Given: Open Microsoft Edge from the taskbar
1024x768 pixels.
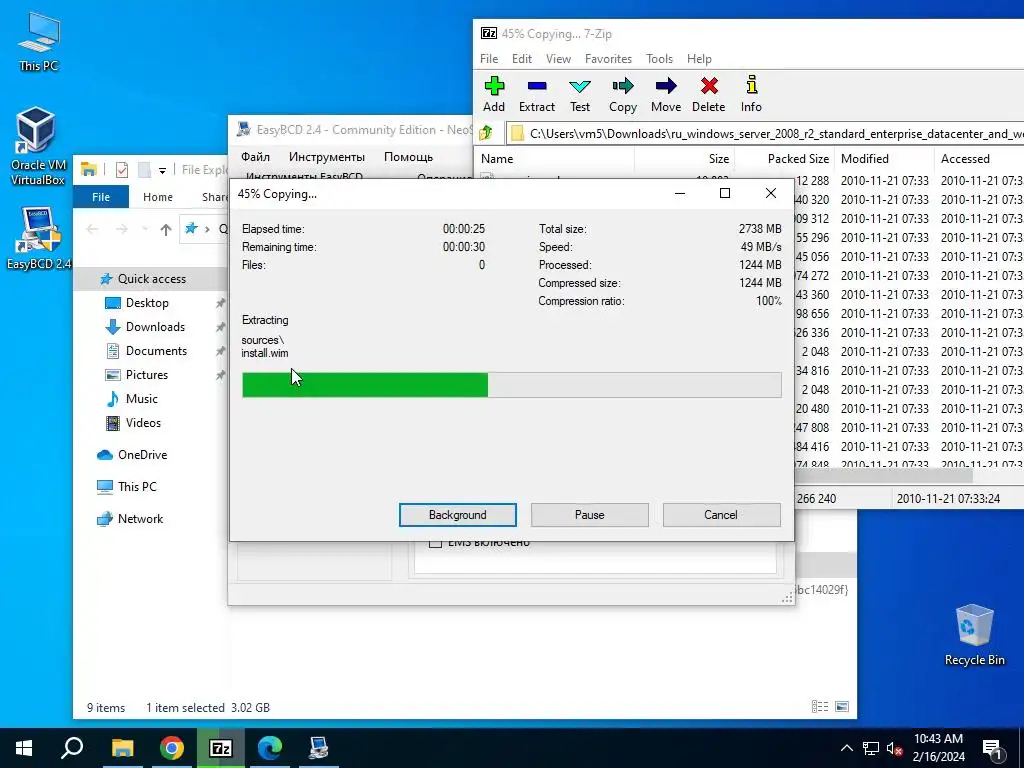Looking at the screenshot, I should 270,748.
